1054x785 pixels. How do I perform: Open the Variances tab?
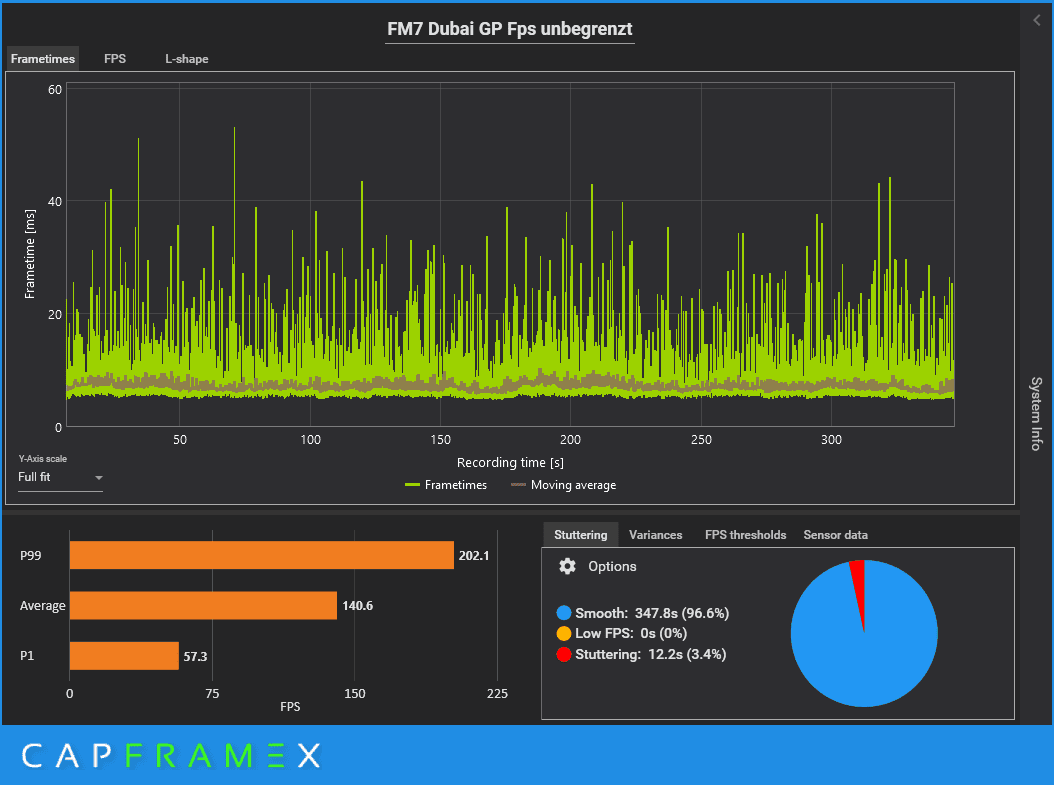tap(655, 535)
